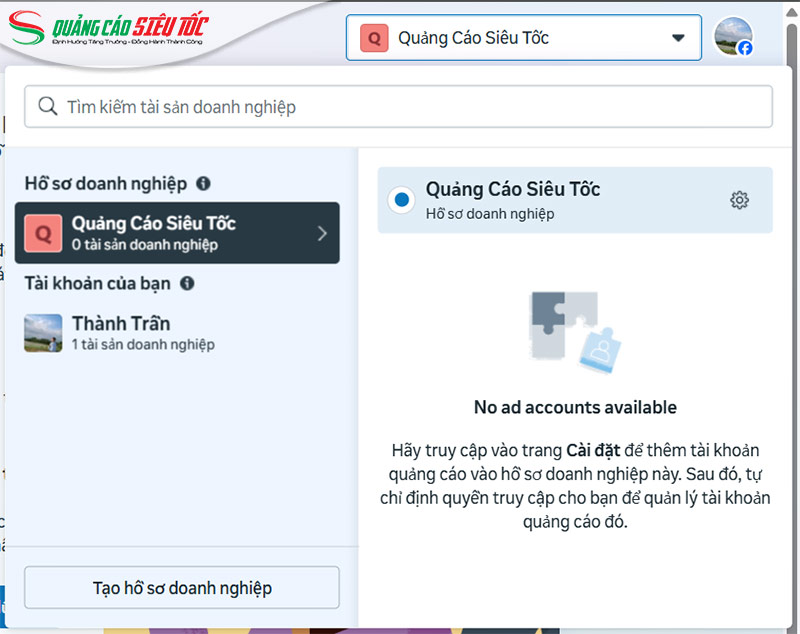Image resolution: width=800 pixels, height=634 pixels.
Task: Click the Tạo hồ sơ doanh nghiệp button
Action: [x=182, y=587]
